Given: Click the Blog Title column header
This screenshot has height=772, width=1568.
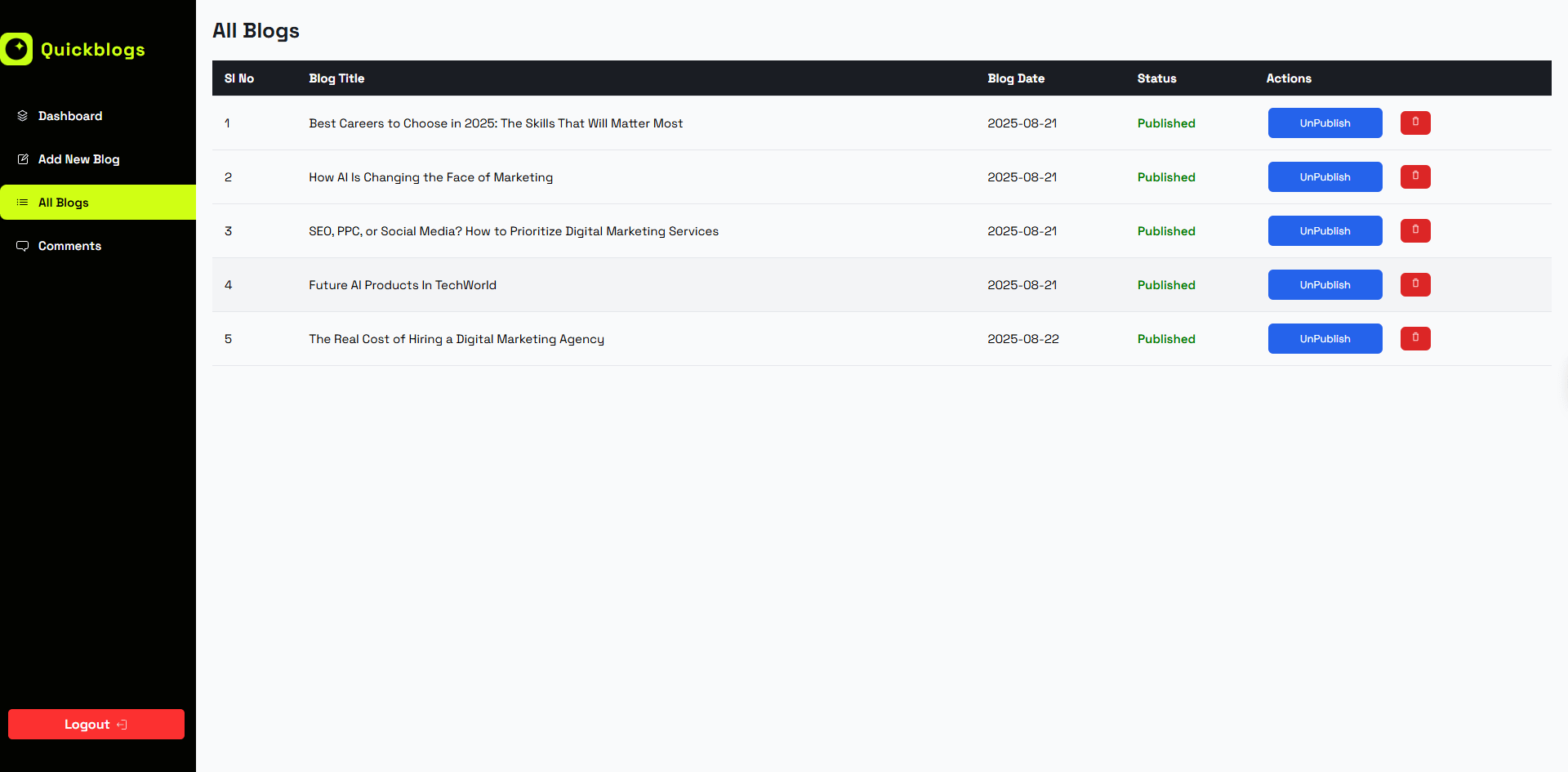Looking at the screenshot, I should pyautogui.click(x=336, y=78).
